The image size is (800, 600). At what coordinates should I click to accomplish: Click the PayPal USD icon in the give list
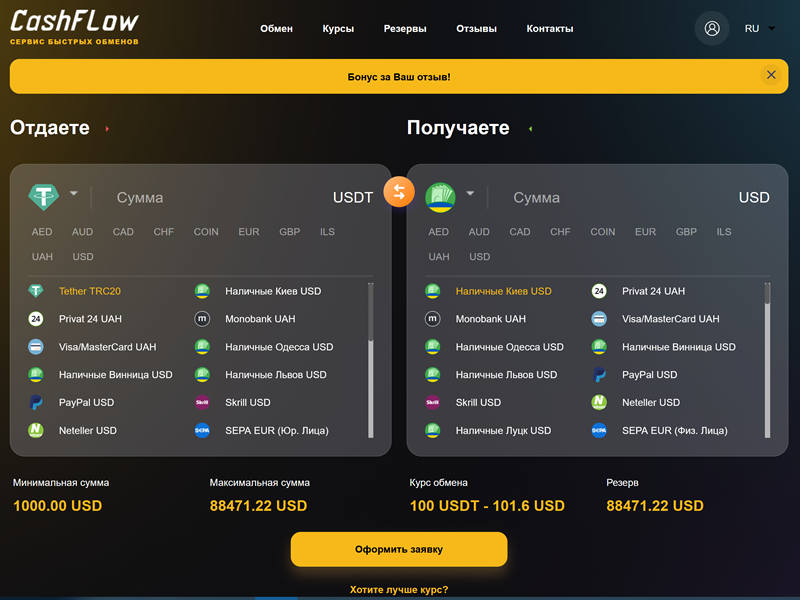pos(36,403)
